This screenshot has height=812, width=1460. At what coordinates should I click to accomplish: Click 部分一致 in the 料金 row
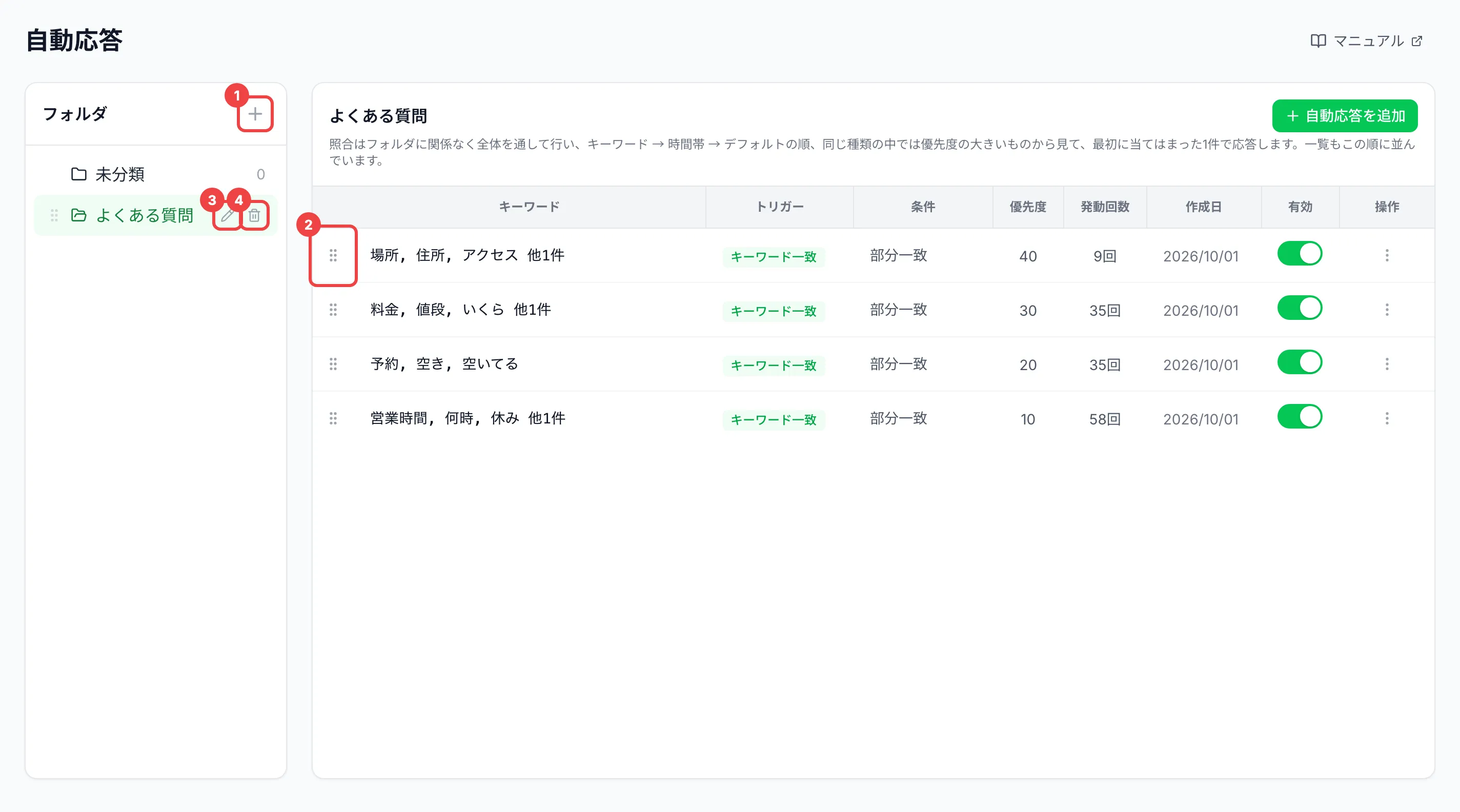(x=898, y=310)
